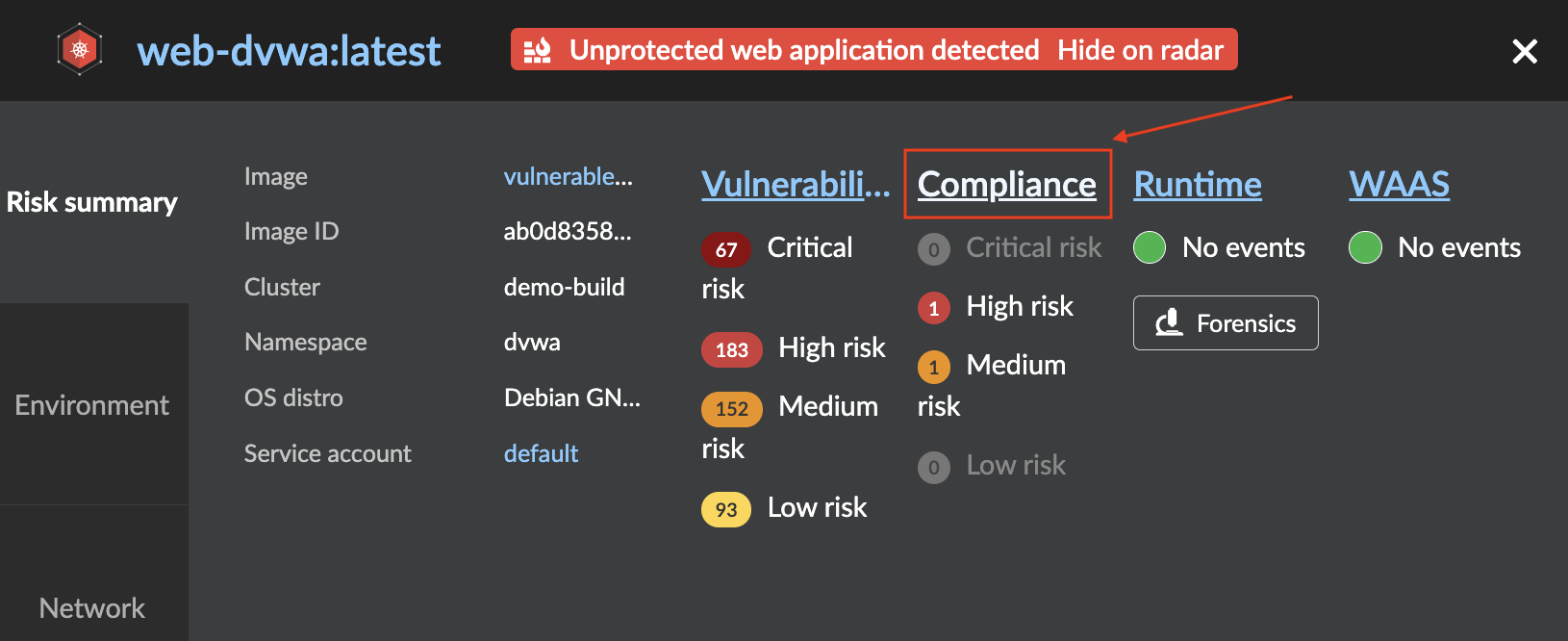Click the Compliance Medium risk count badge

click(933, 367)
